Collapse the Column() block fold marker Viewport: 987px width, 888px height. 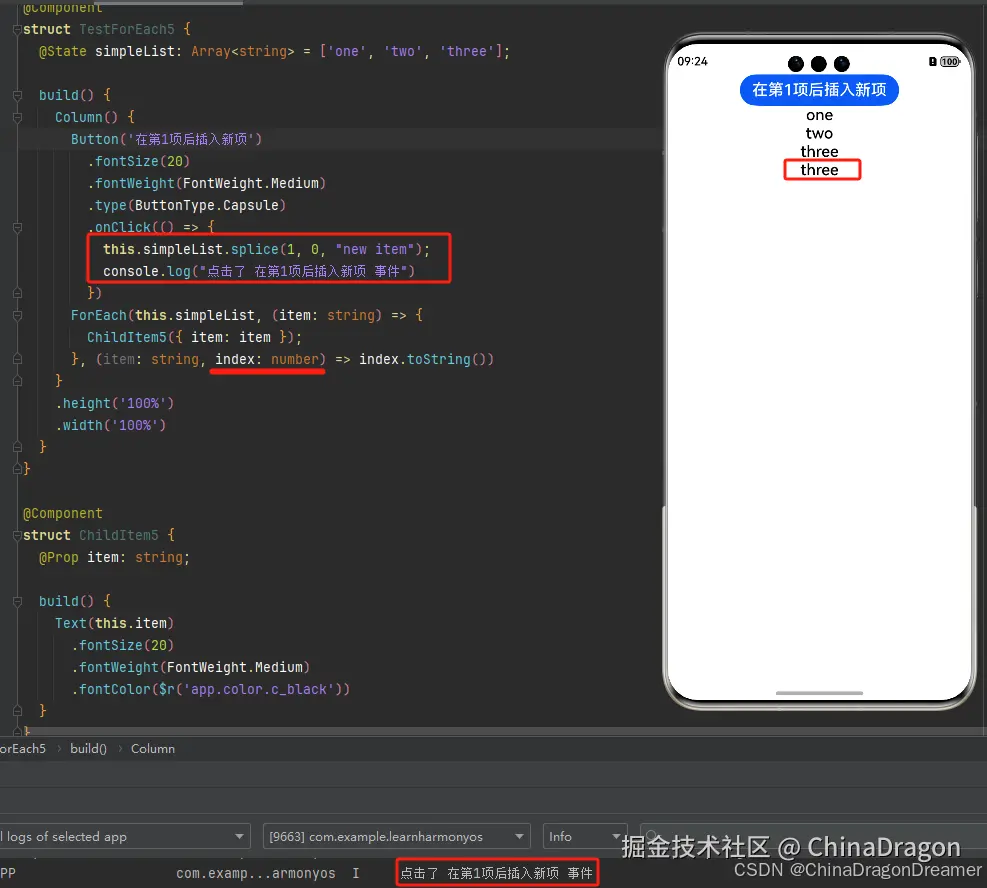(x=17, y=117)
